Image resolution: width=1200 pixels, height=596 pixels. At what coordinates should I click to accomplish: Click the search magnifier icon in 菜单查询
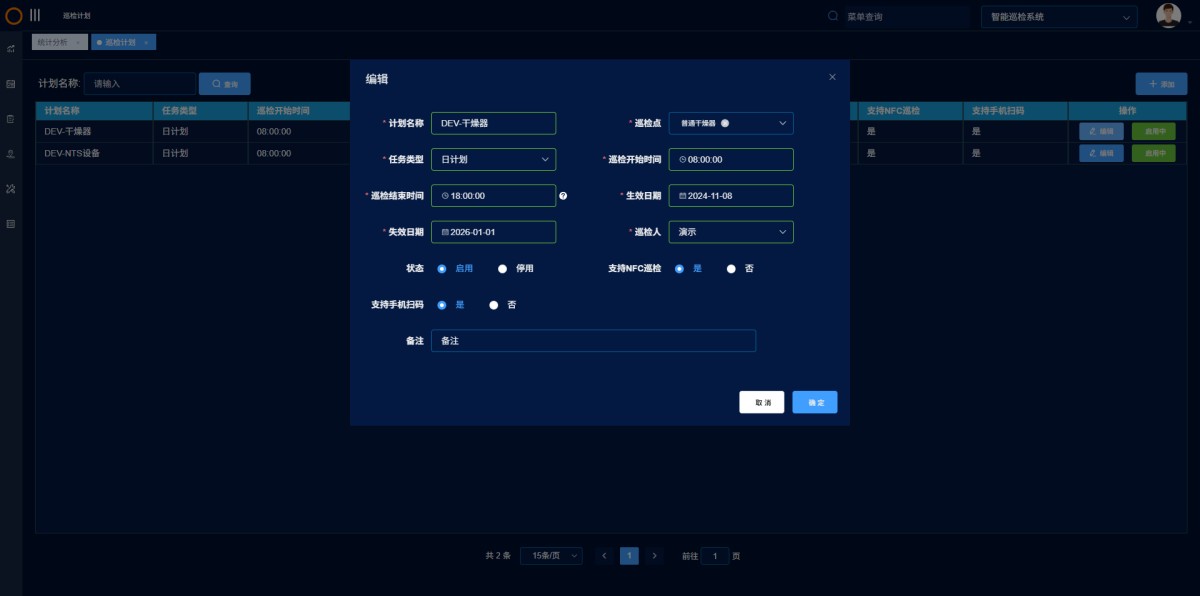pyautogui.click(x=831, y=16)
